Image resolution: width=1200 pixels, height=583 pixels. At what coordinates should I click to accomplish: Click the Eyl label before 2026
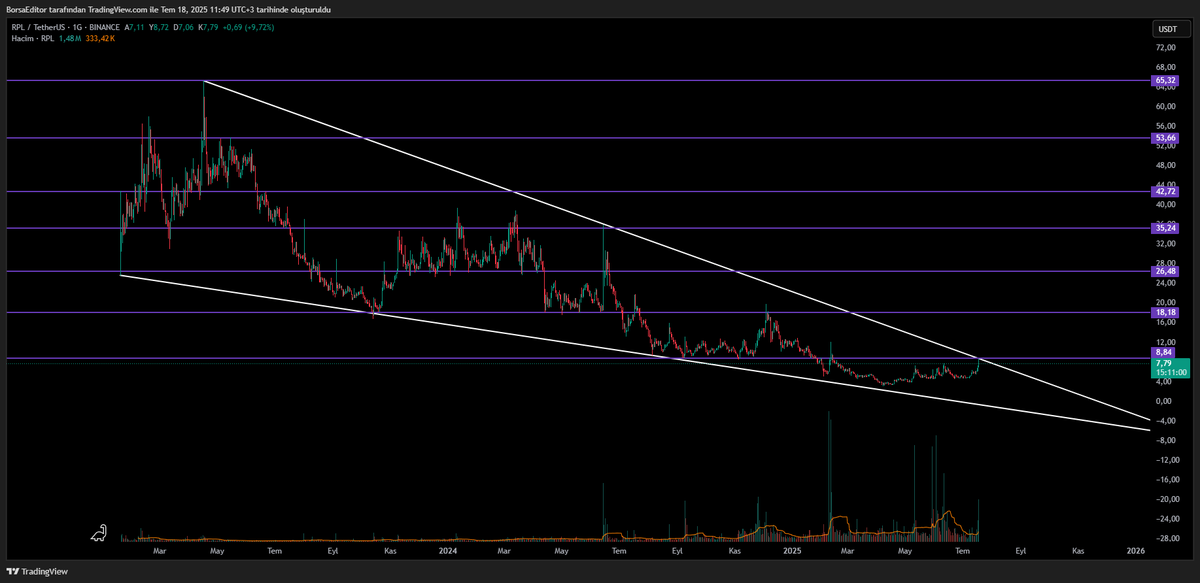coord(1021,551)
